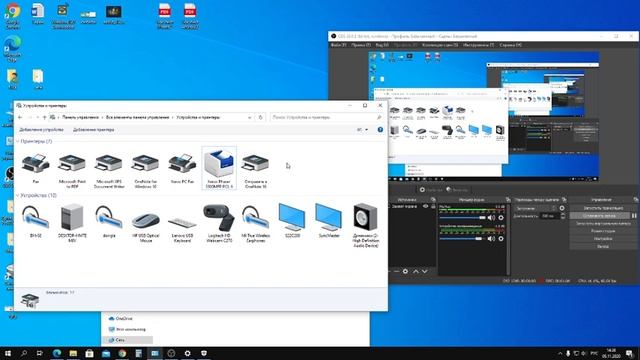Mute the first OBS mixer channel

(491, 218)
